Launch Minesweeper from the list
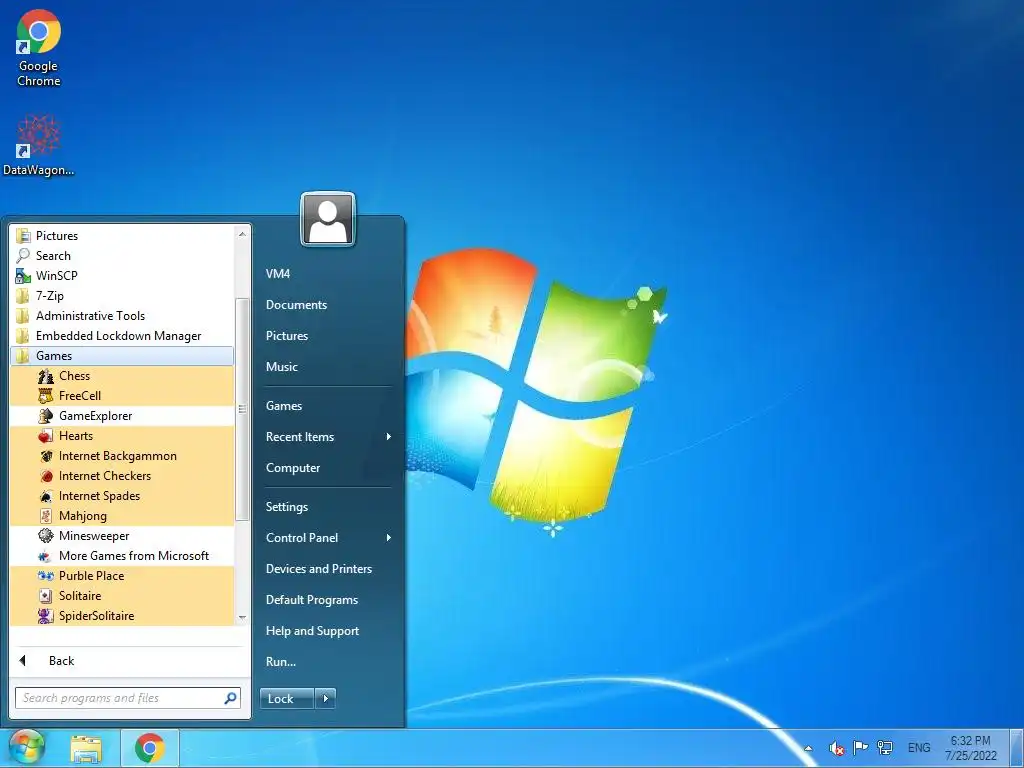Viewport: 1024px width, 768px height. coord(121,536)
